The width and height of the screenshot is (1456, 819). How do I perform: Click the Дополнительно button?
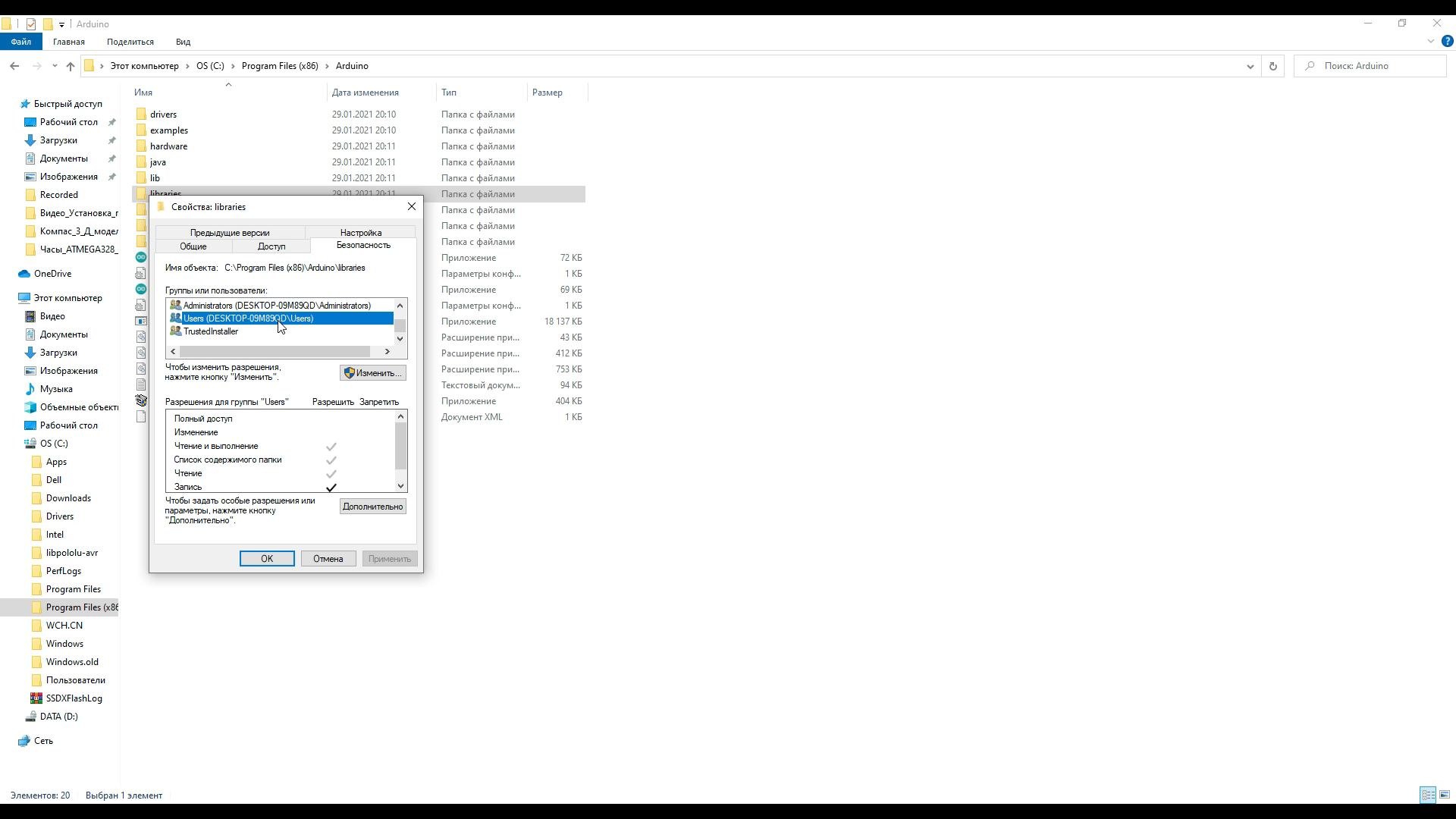click(x=372, y=507)
